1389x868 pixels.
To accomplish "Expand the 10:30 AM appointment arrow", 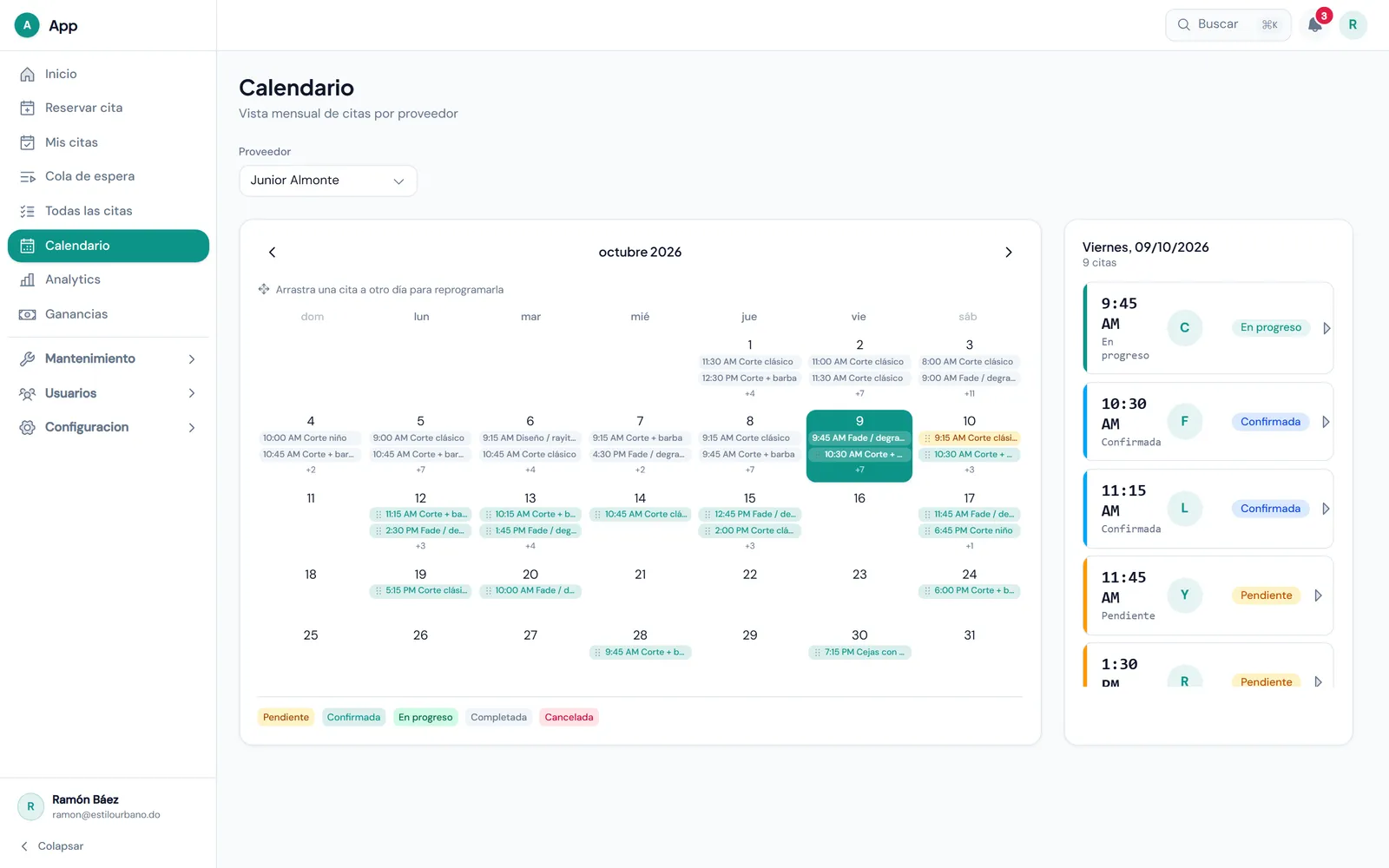I will [x=1326, y=422].
